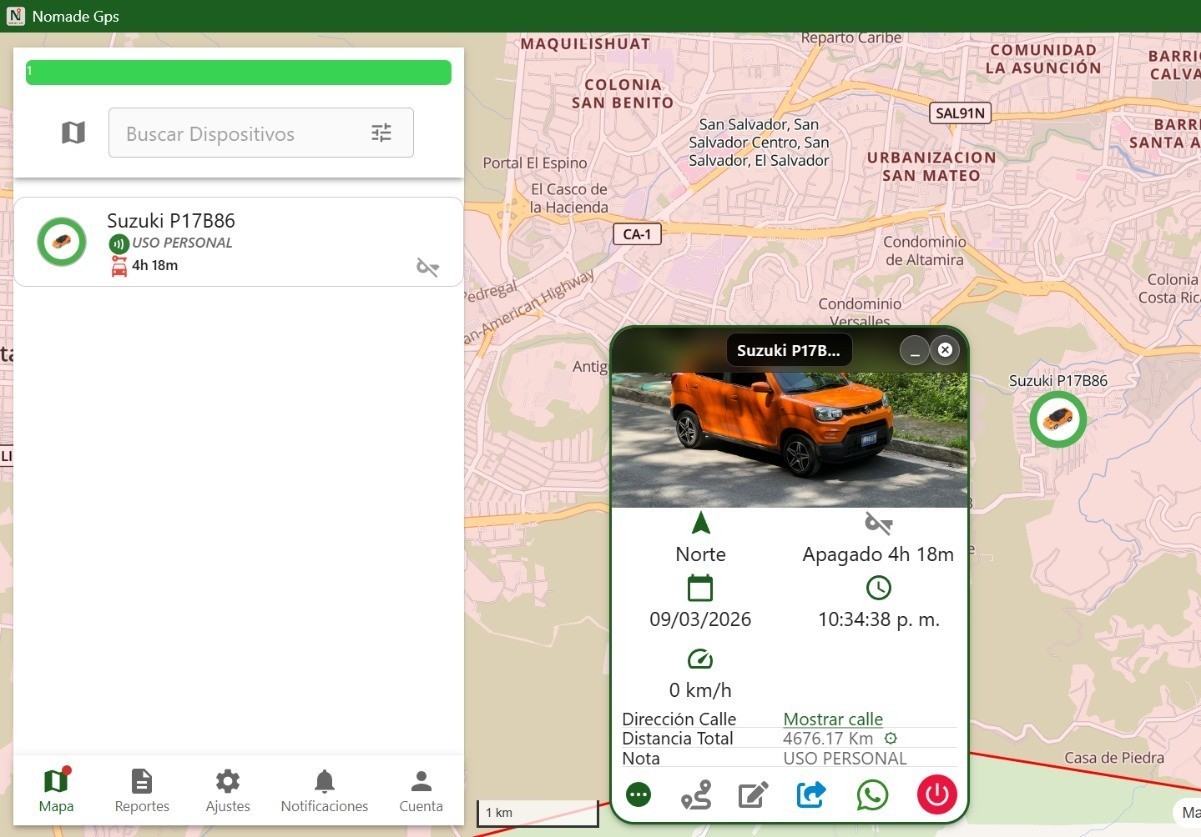Click the orange Suzuki vehicle photo
1201x837 pixels.
[789, 440]
